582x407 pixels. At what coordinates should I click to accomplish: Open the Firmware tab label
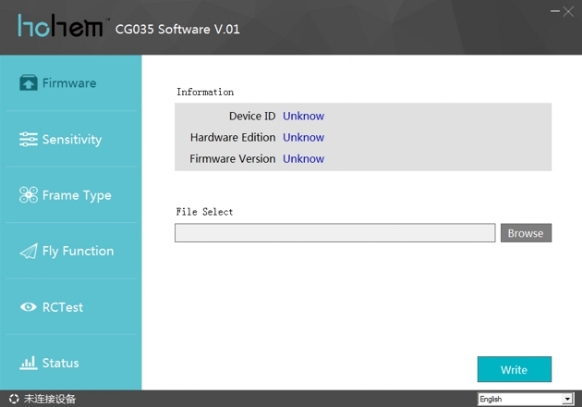(x=69, y=83)
